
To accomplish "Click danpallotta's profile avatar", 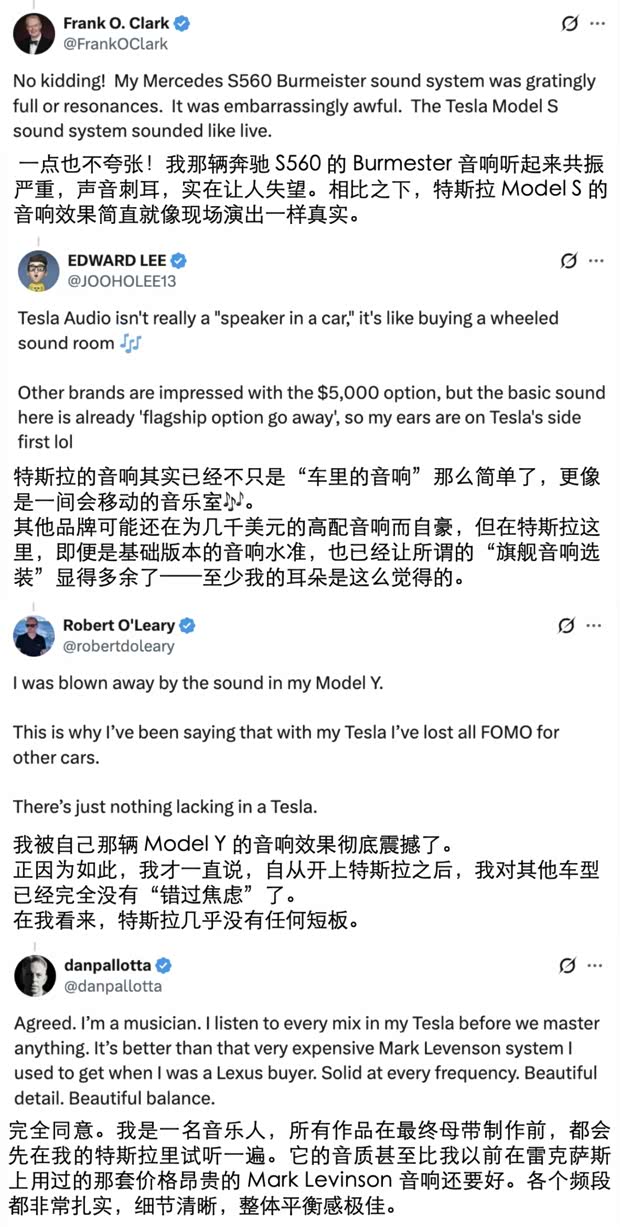I will 34,975.
